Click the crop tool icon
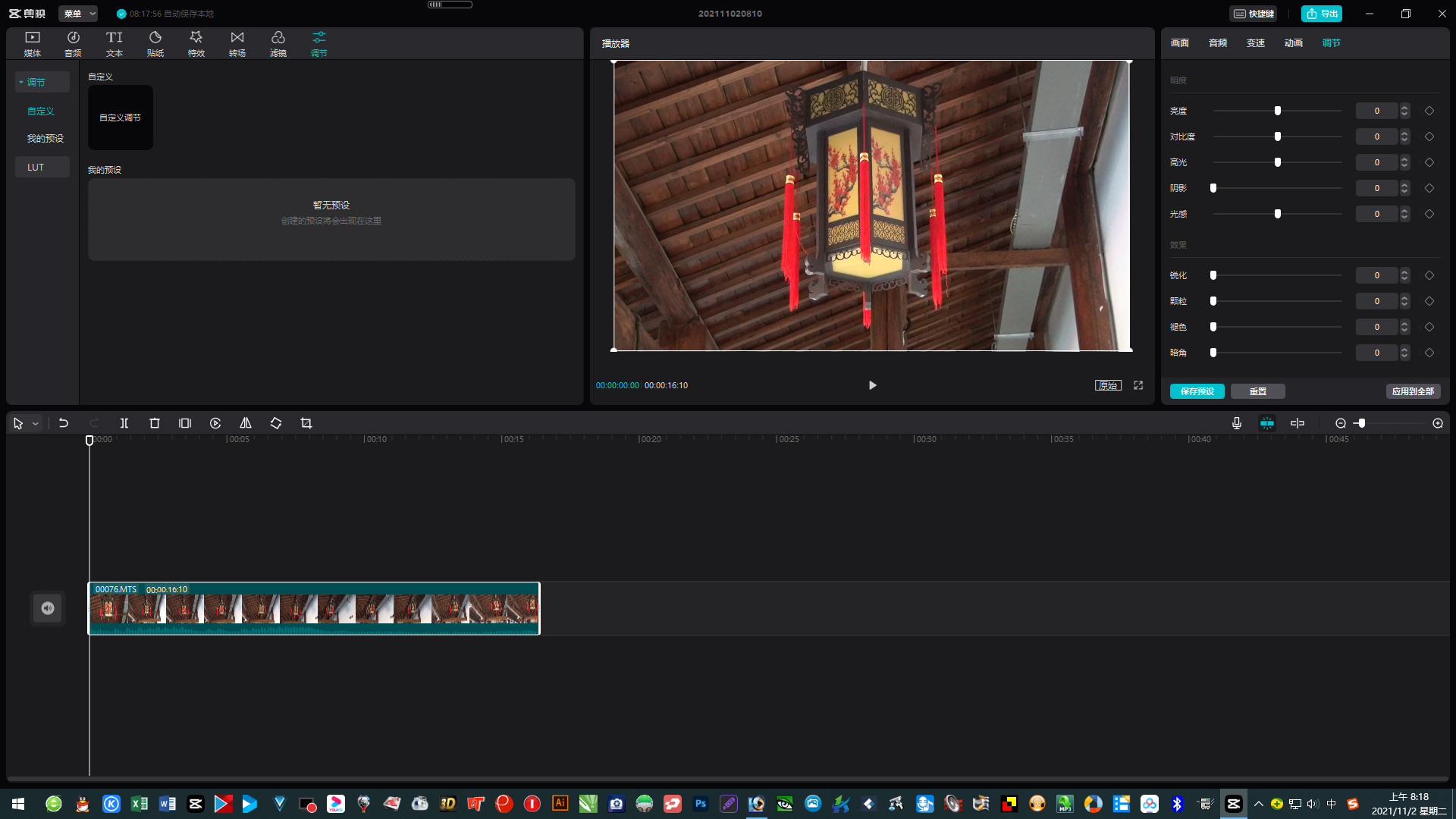1456x819 pixels. [306, 423]
